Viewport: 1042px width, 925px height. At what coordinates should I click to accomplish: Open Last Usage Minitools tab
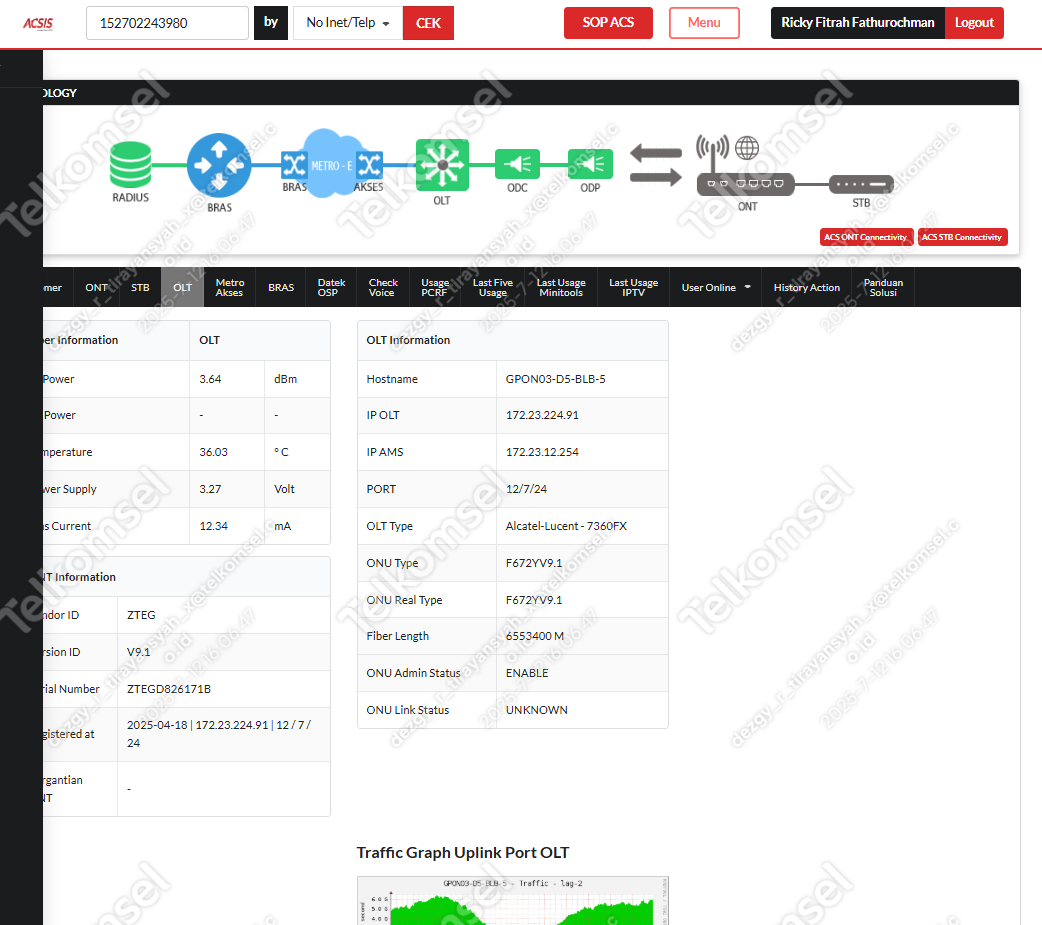click(x=561, y=287)
